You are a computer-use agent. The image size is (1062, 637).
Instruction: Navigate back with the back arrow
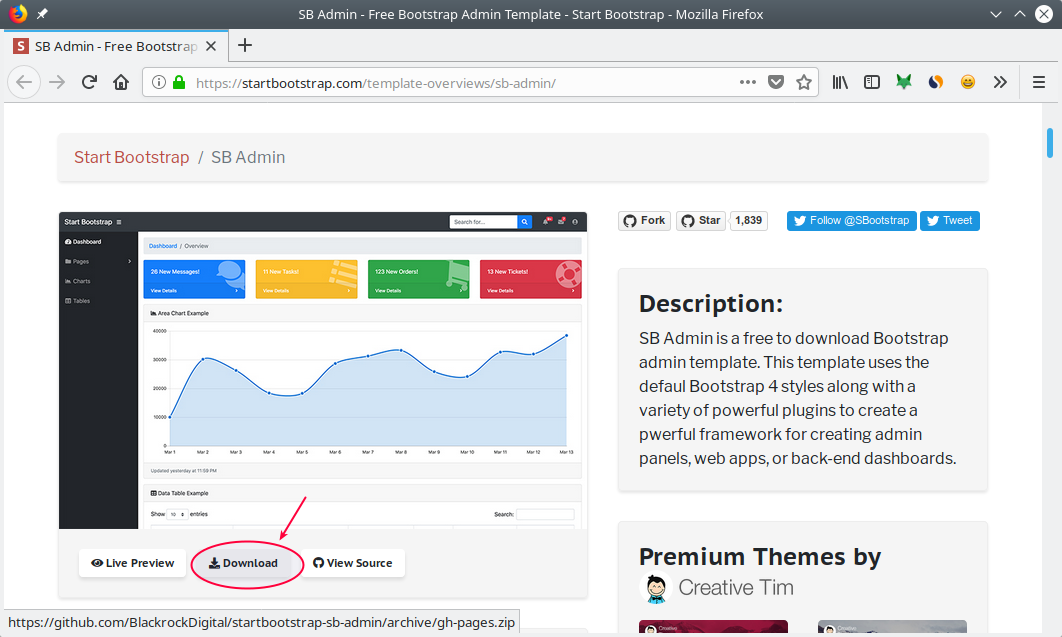coord(24,82)
